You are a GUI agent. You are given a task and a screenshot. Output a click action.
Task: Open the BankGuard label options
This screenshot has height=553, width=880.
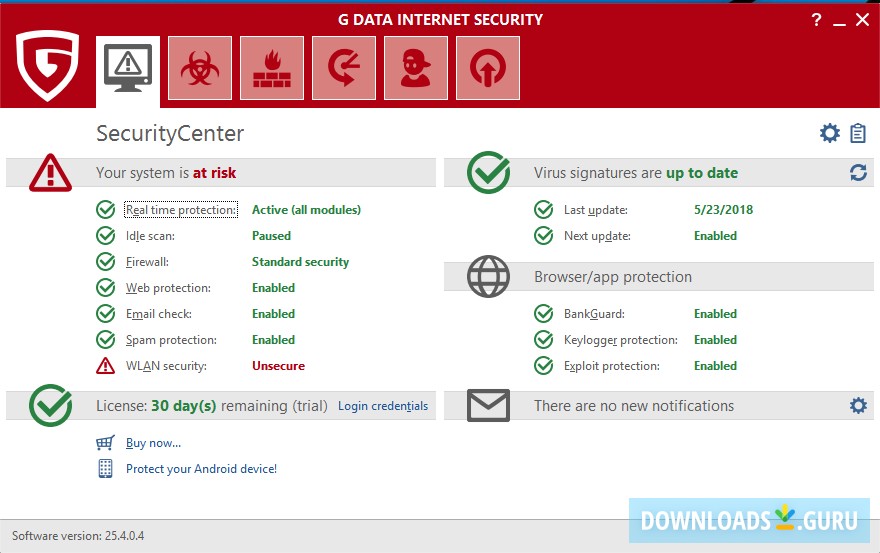click(x=594, y=314)
